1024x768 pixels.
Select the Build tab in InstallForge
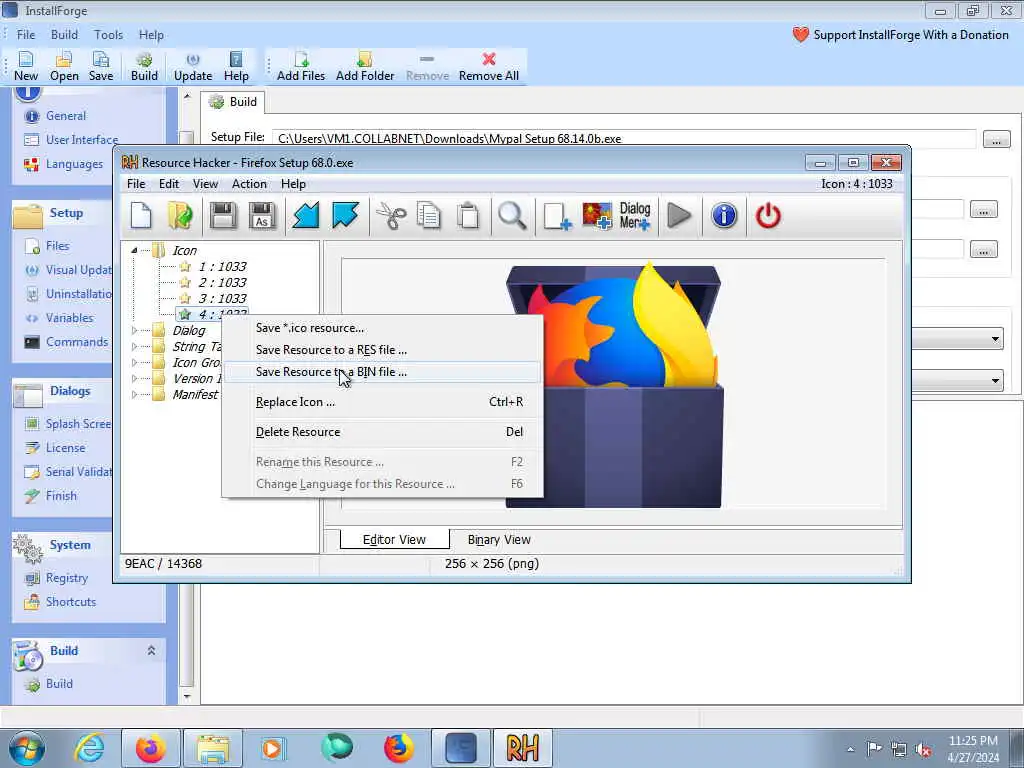click(233, 102)
